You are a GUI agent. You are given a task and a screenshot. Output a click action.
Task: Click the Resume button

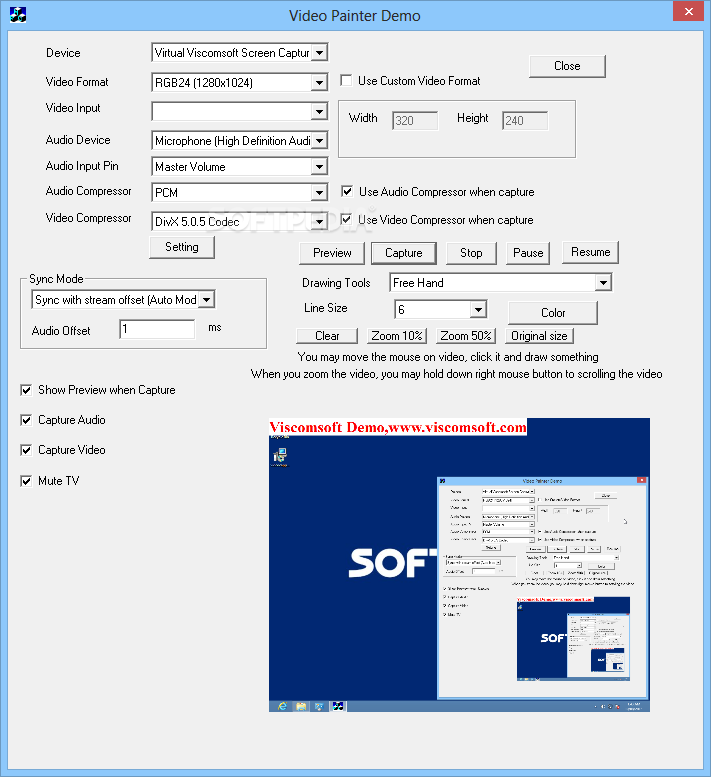(591, 252)
